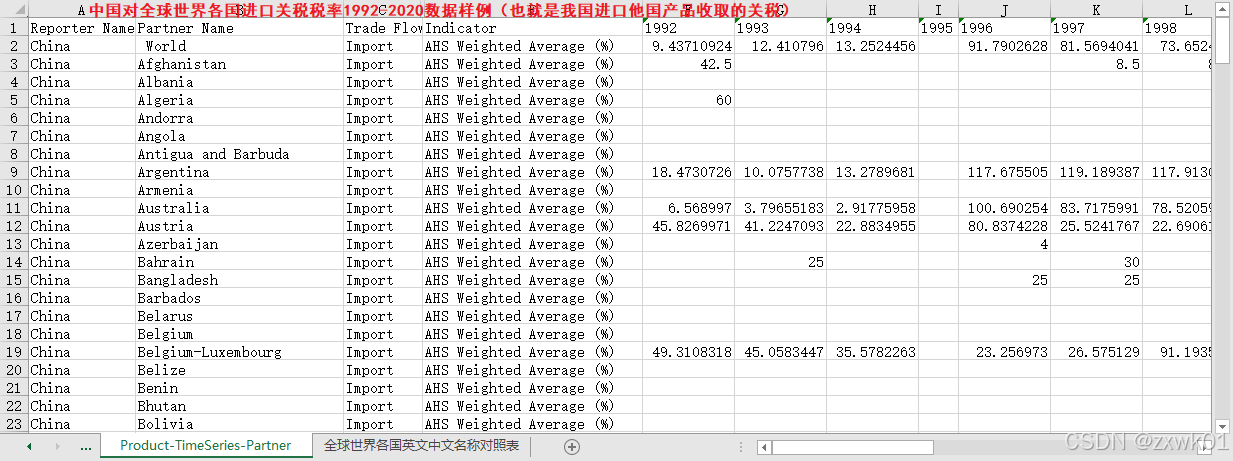The width and height of the screenshot is (1233, 461).
Task: Click the value 49.3108318 in Belgium-Luxembourg row
Action: click(x=689, y=352)
